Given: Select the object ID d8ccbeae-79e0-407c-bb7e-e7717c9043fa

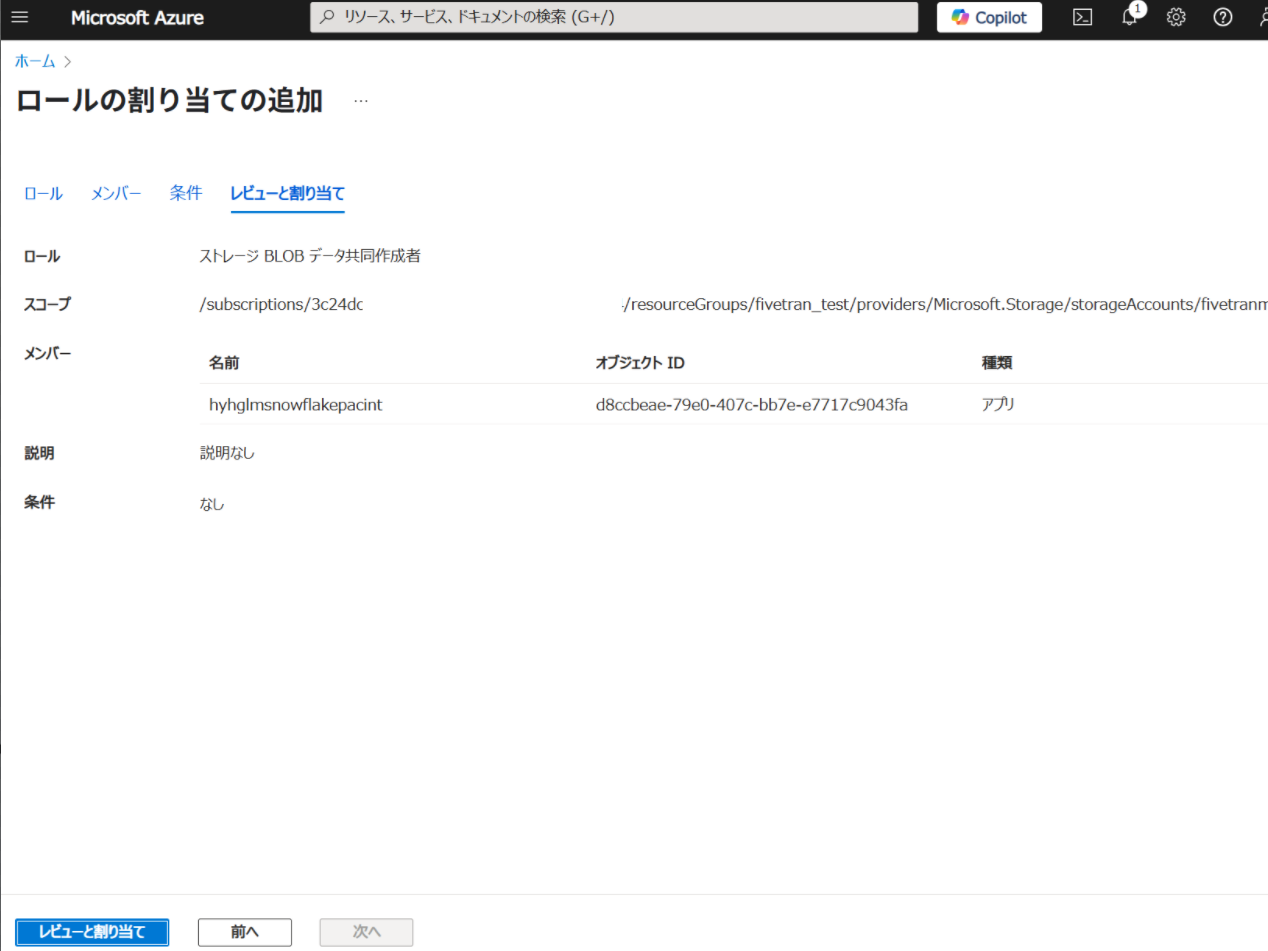Looking at the screenshot, I should [751, 405].
